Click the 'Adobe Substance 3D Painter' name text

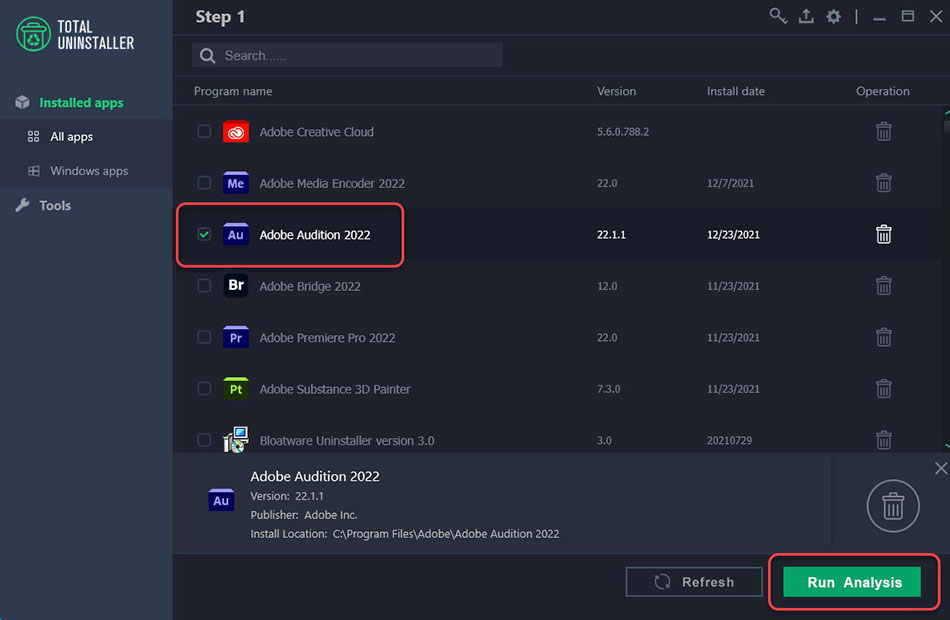click(x=335, y=389)
